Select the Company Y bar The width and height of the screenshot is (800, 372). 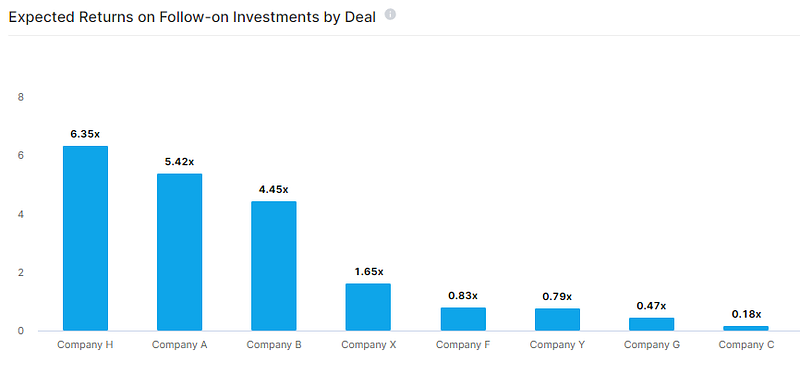pos(557,319)
